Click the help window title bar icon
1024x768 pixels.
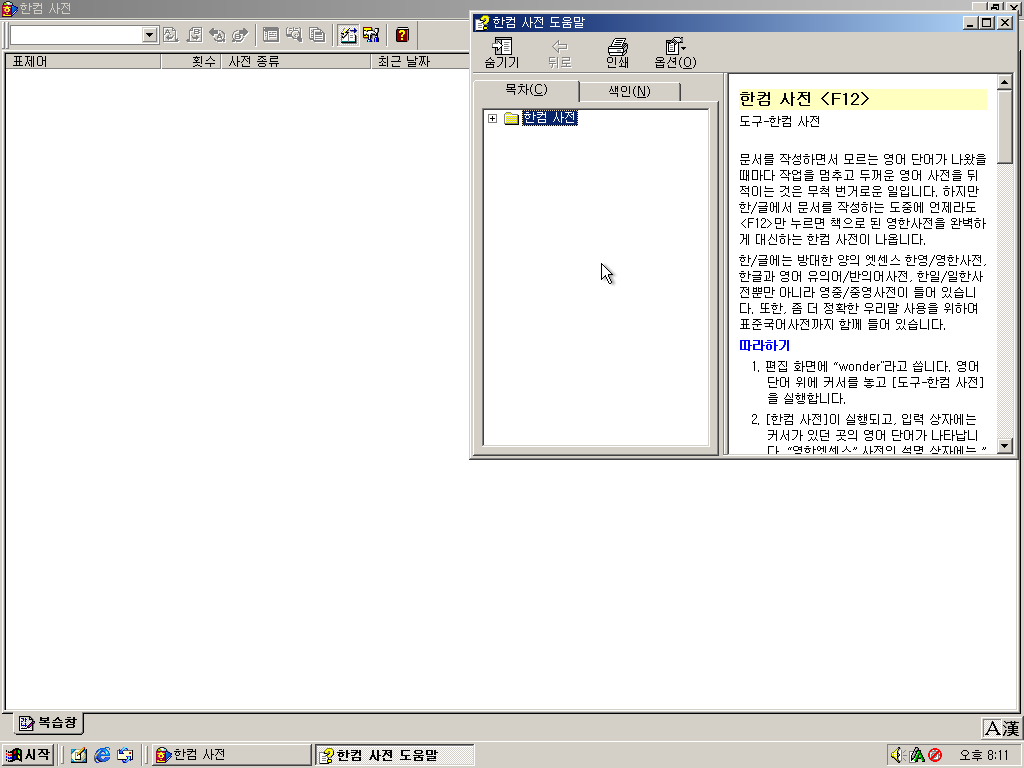(x=482, y=23)
